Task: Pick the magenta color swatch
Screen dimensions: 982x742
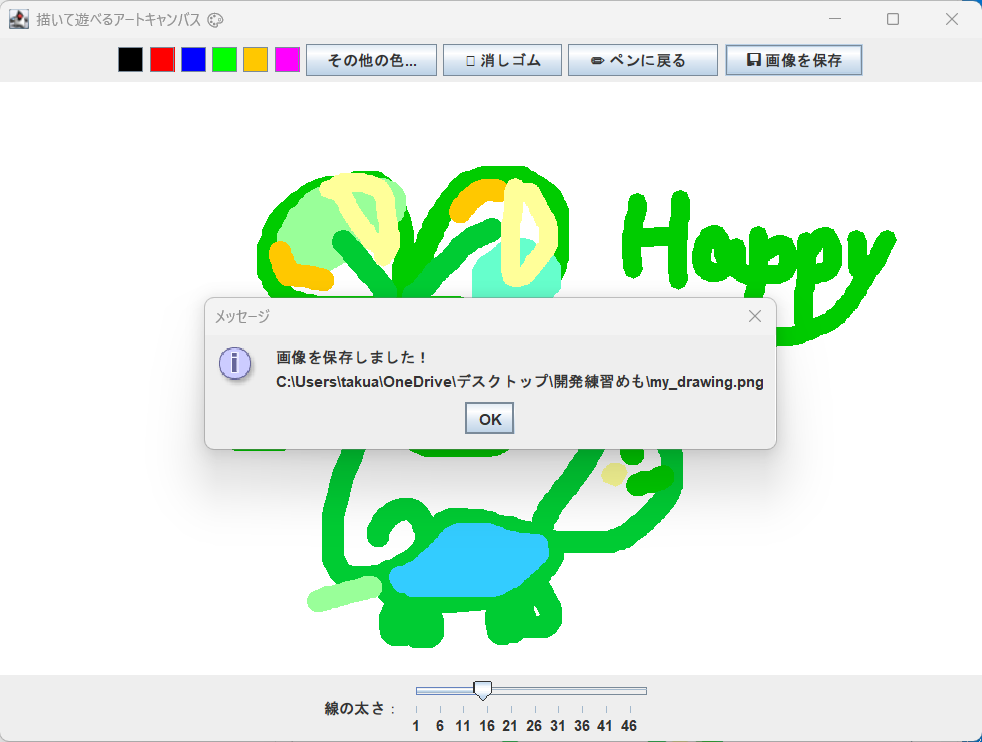Action: pyautogui.click(x=285, y=59)
